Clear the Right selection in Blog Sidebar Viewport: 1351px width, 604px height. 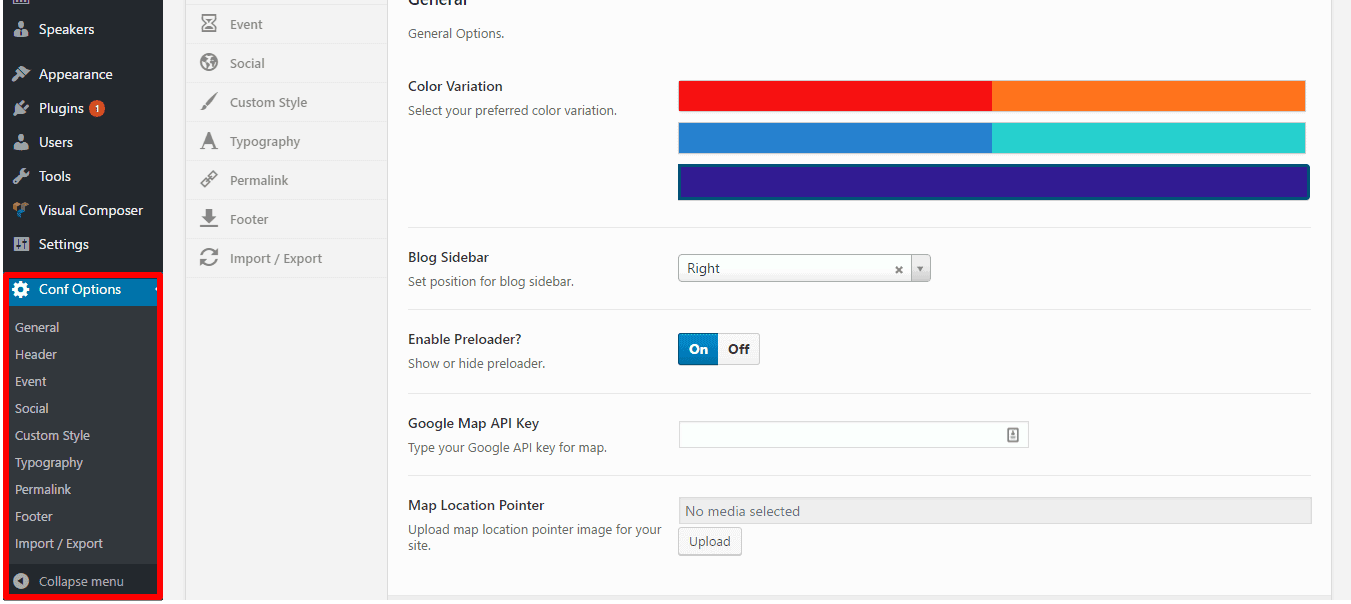(x=899, y=269)
